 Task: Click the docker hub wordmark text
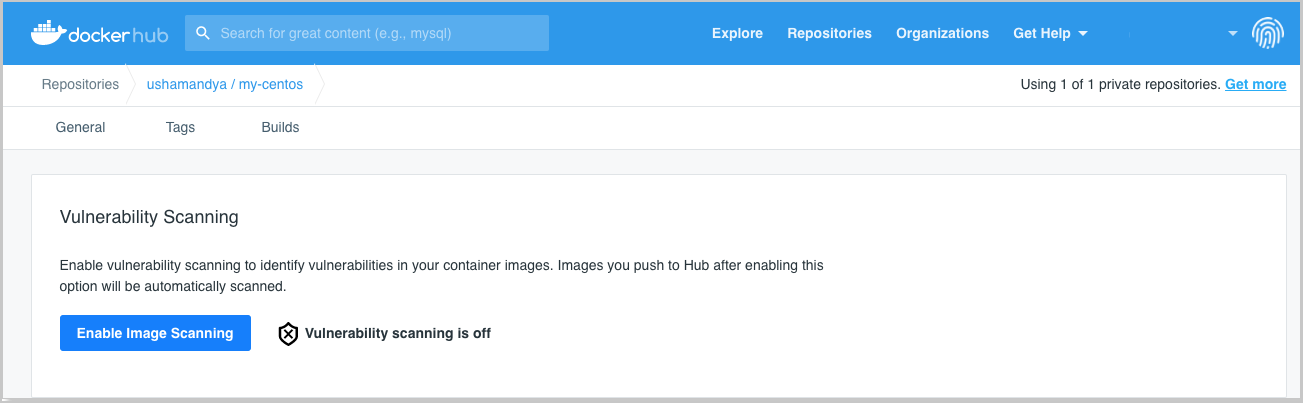118,34
